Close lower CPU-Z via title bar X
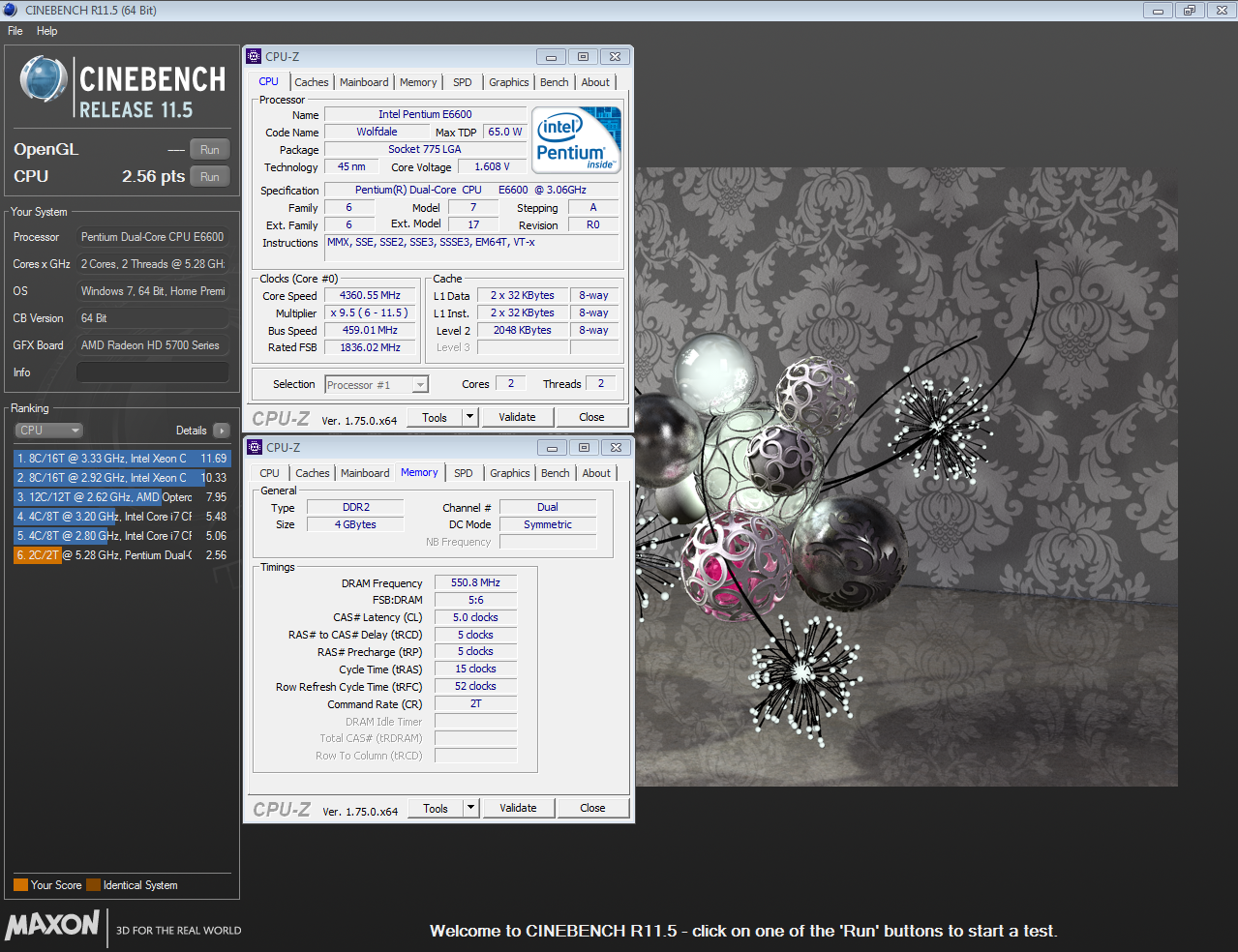This screenshot has width=1238, height=952. (616, 448)
